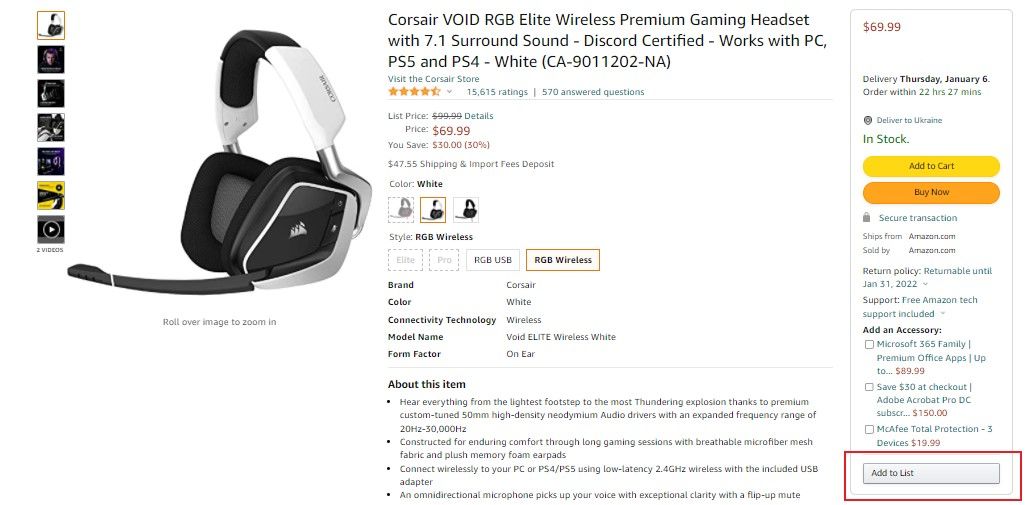Viewport: 1033px width, 505px height.
Task: Play the product videos thumbnail
Action: [x=51, y=230]
